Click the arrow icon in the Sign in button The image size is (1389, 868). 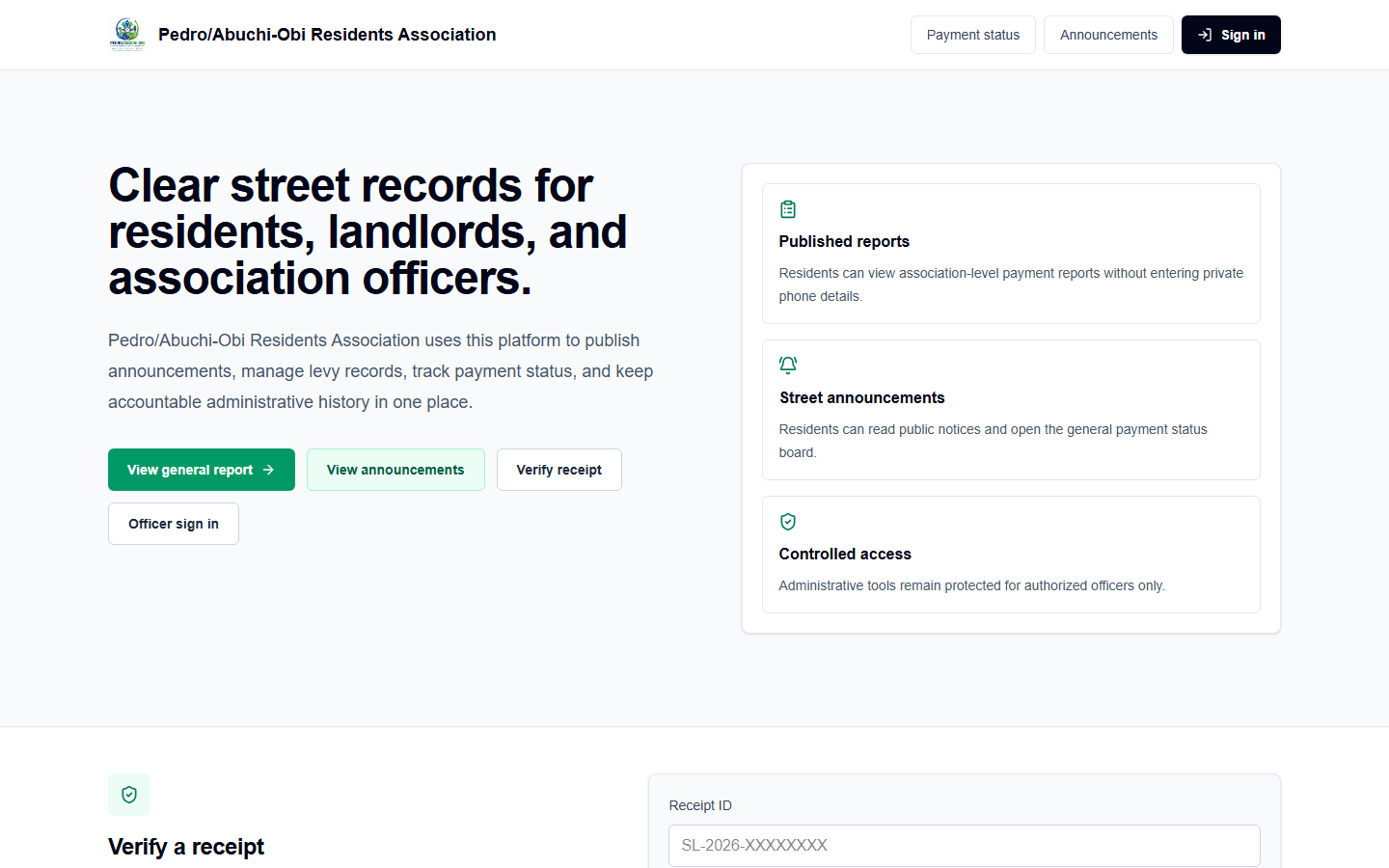[1205, 35]
